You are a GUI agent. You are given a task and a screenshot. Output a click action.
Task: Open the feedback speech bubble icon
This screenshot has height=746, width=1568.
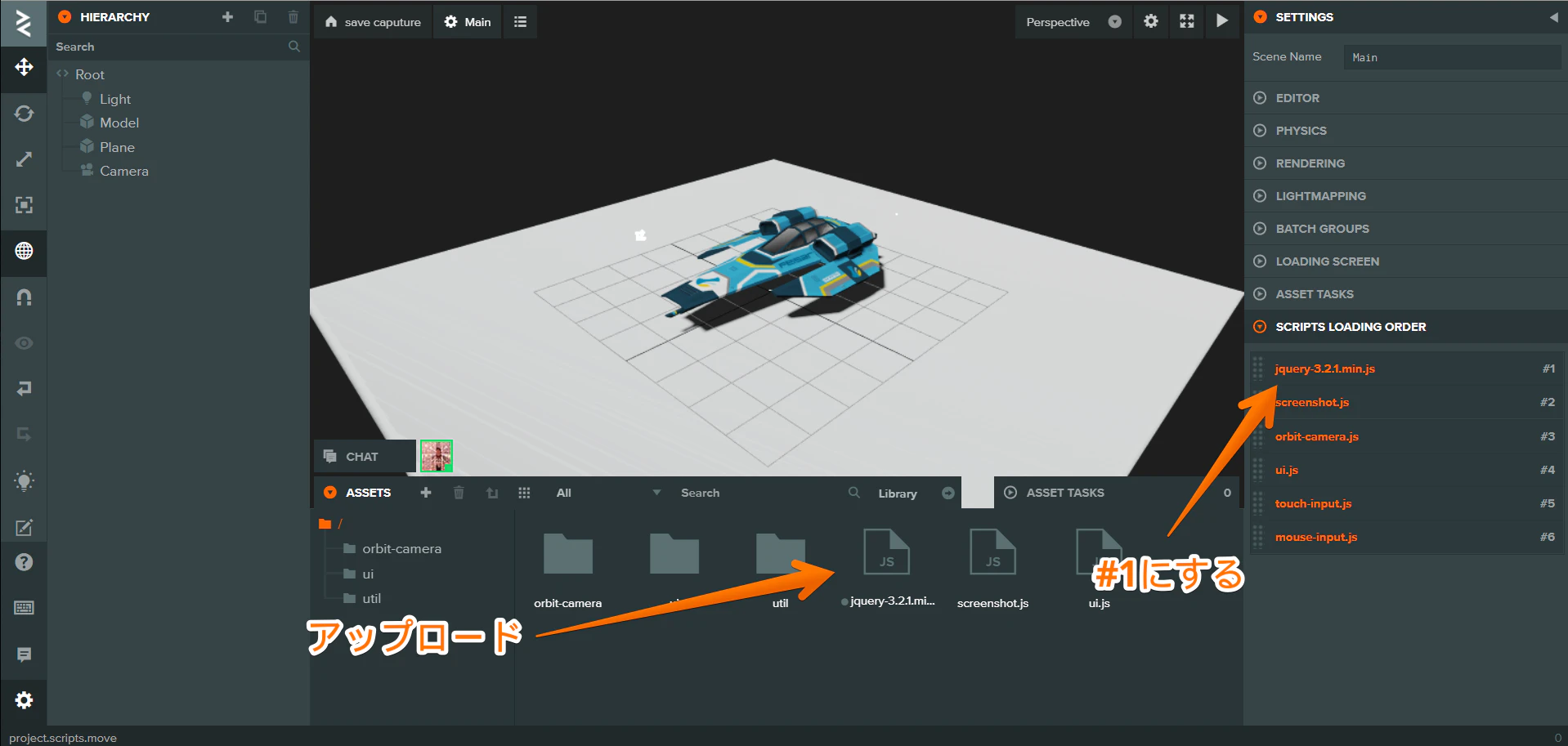pos(24,654)
